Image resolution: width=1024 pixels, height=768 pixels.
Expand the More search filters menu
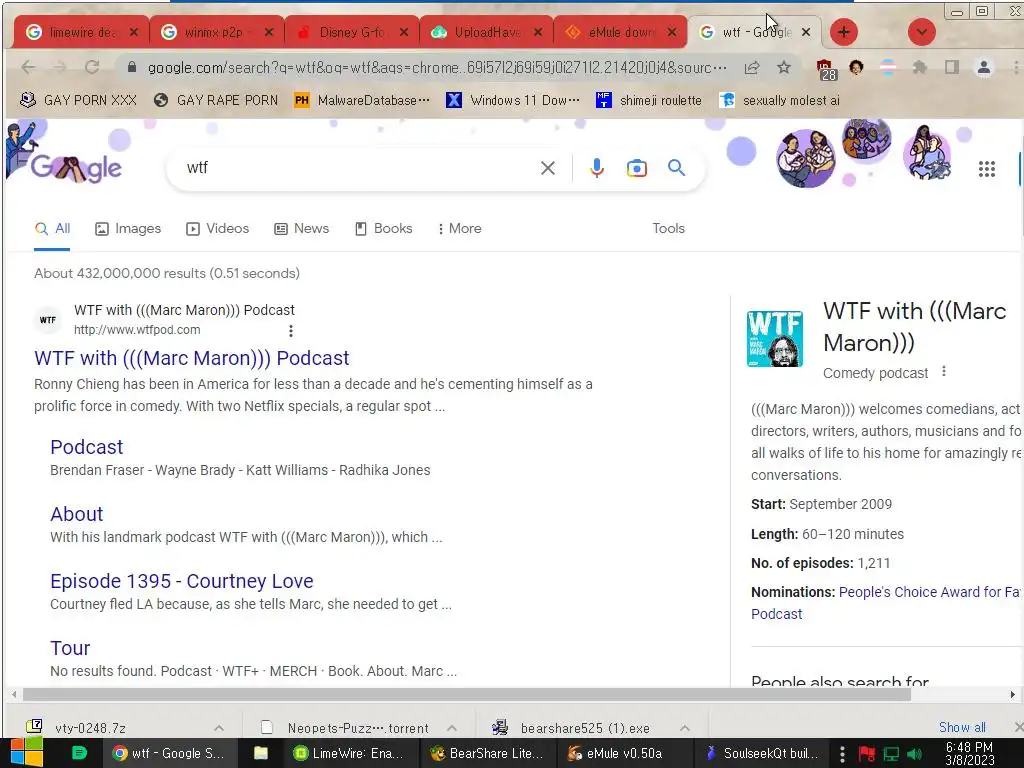tap(460, 229)
